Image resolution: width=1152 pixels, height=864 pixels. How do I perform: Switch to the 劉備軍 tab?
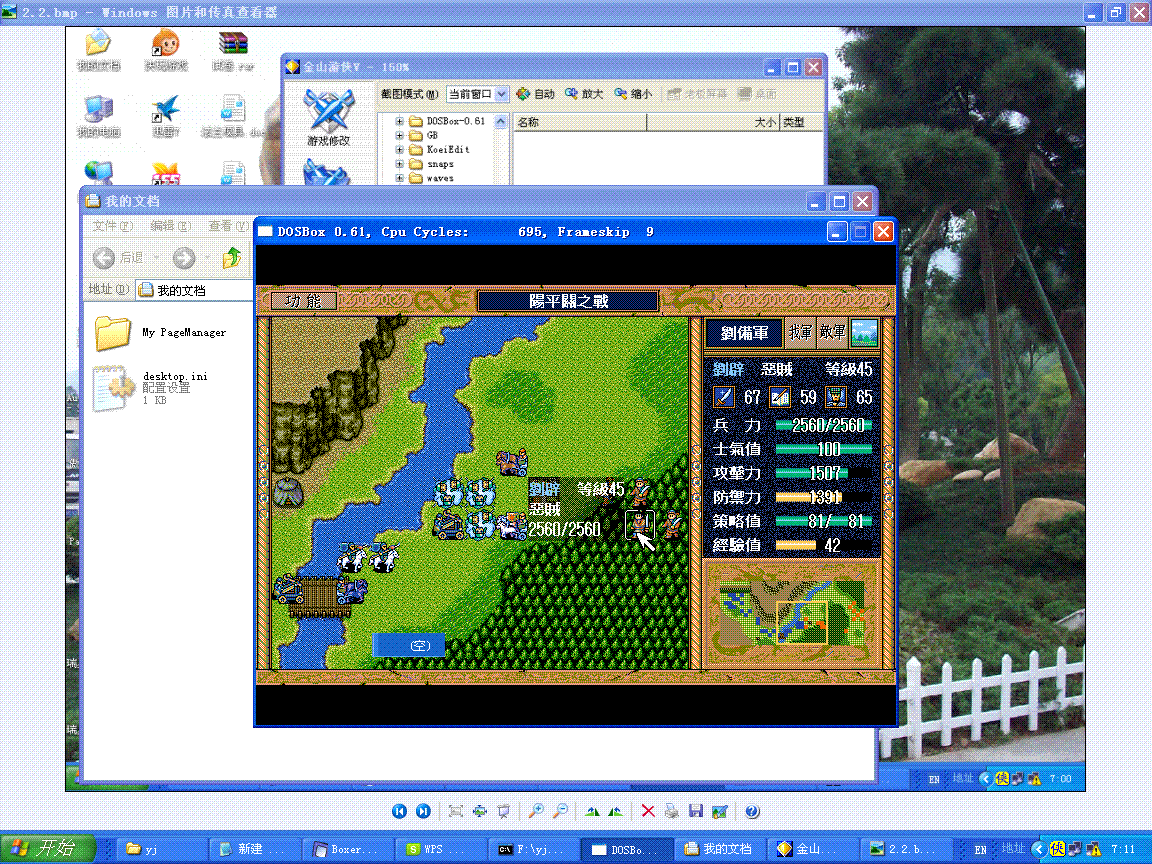coord(744,333)
